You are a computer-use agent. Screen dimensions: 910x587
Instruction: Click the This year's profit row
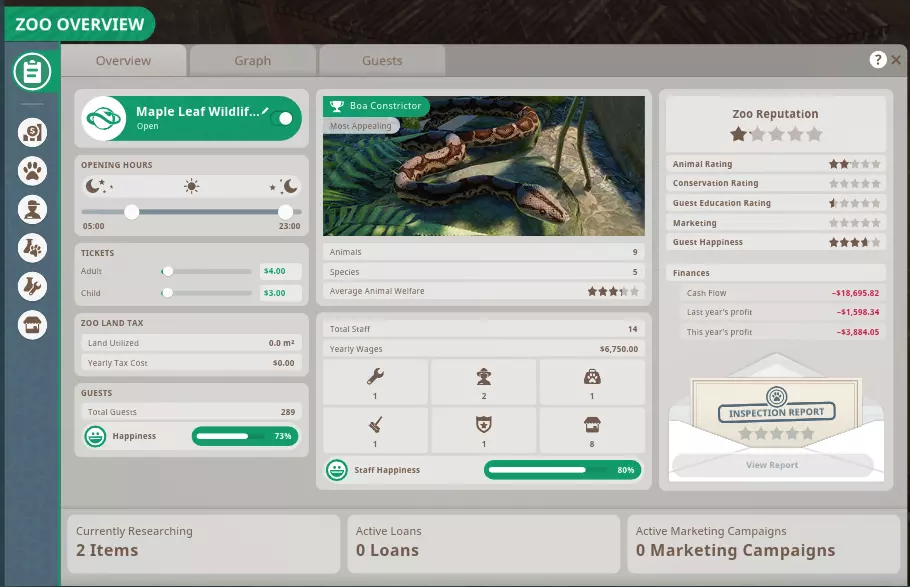782,332
